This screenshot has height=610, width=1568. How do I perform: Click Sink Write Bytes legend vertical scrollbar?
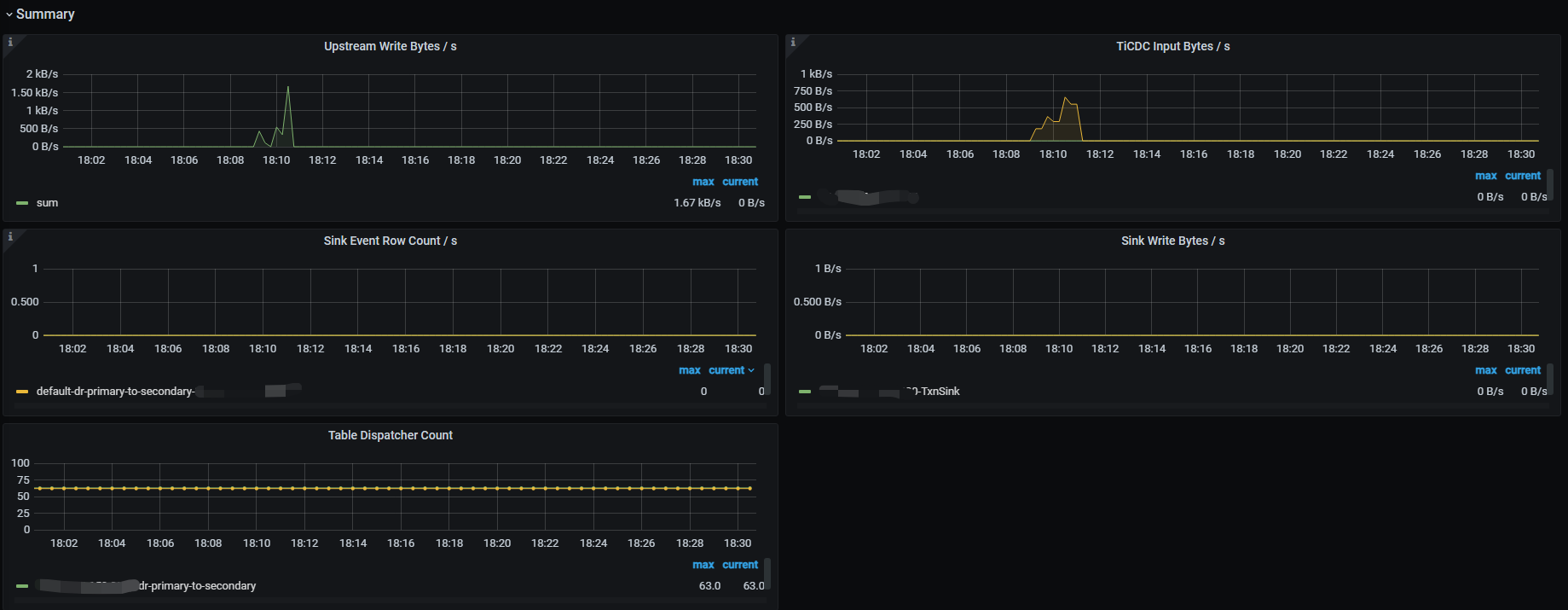pyautogui.click(x=1550, y=380)
